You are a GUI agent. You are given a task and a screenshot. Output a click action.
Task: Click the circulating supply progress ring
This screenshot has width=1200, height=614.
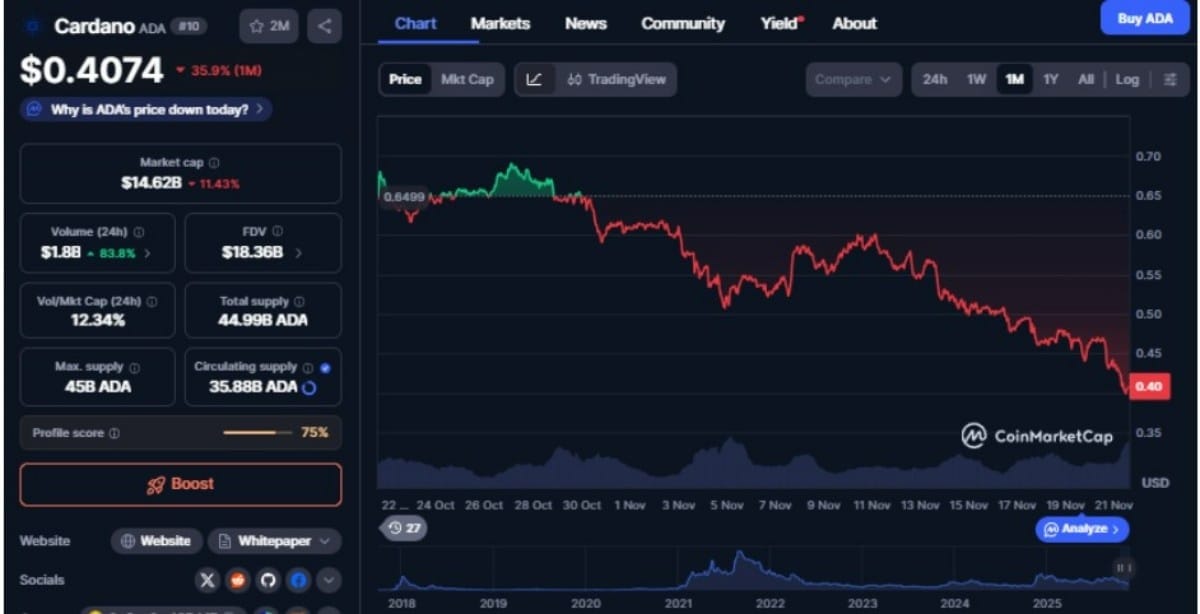(x=309, y=387)
